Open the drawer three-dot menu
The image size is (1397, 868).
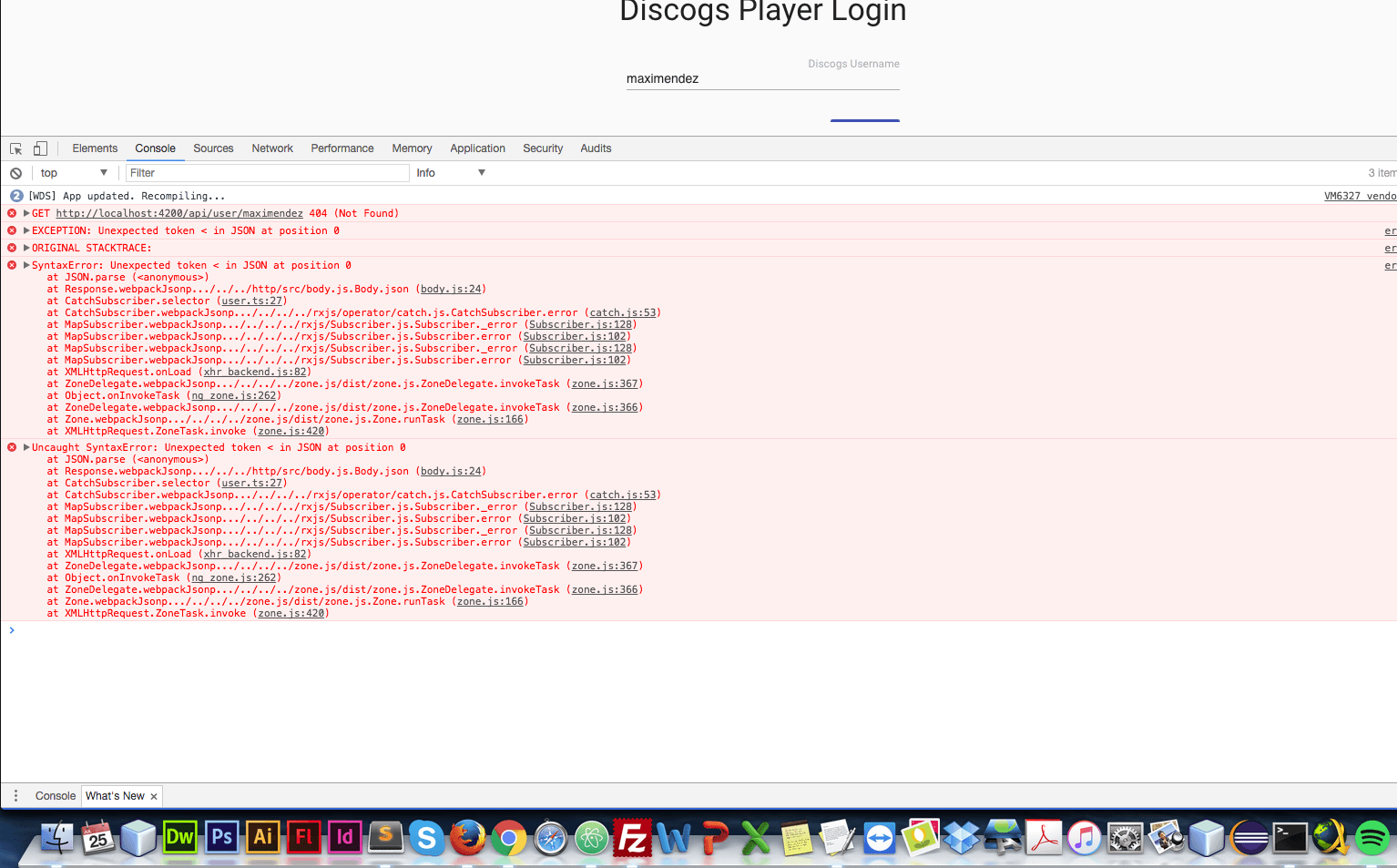pos(15,796)
